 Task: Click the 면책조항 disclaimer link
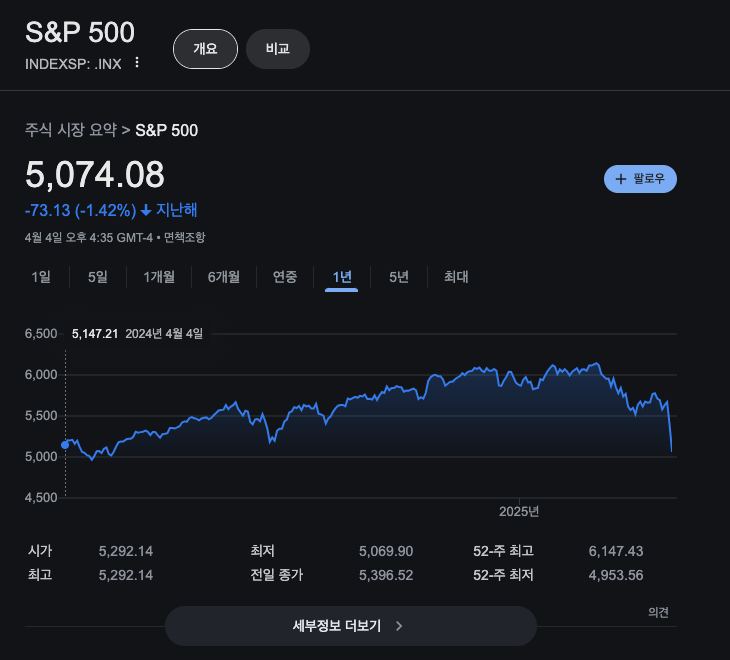[x=185, y=237]
